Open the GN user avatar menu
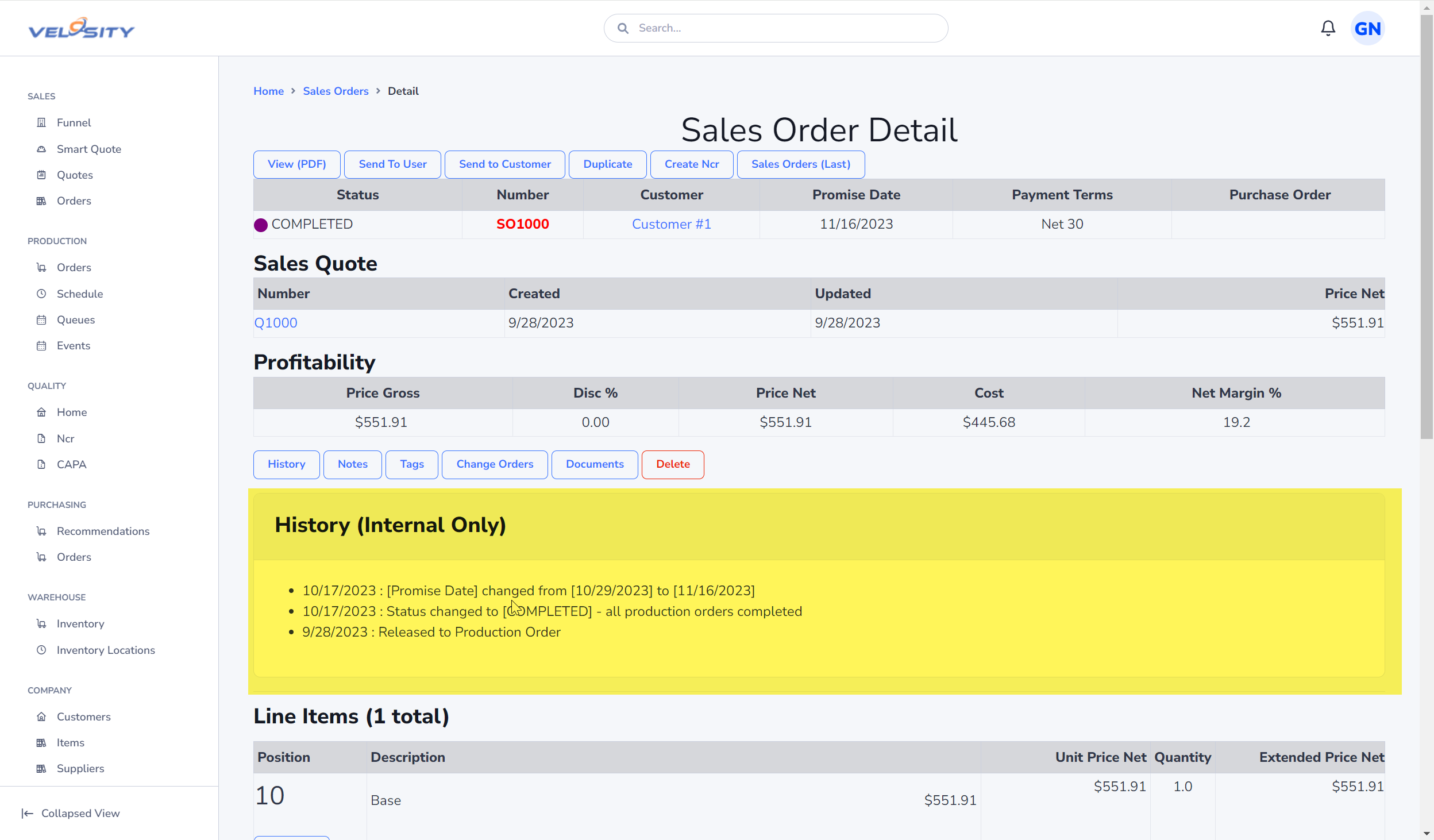This screenshot has width=1434, height=840. coord(1367,28)
